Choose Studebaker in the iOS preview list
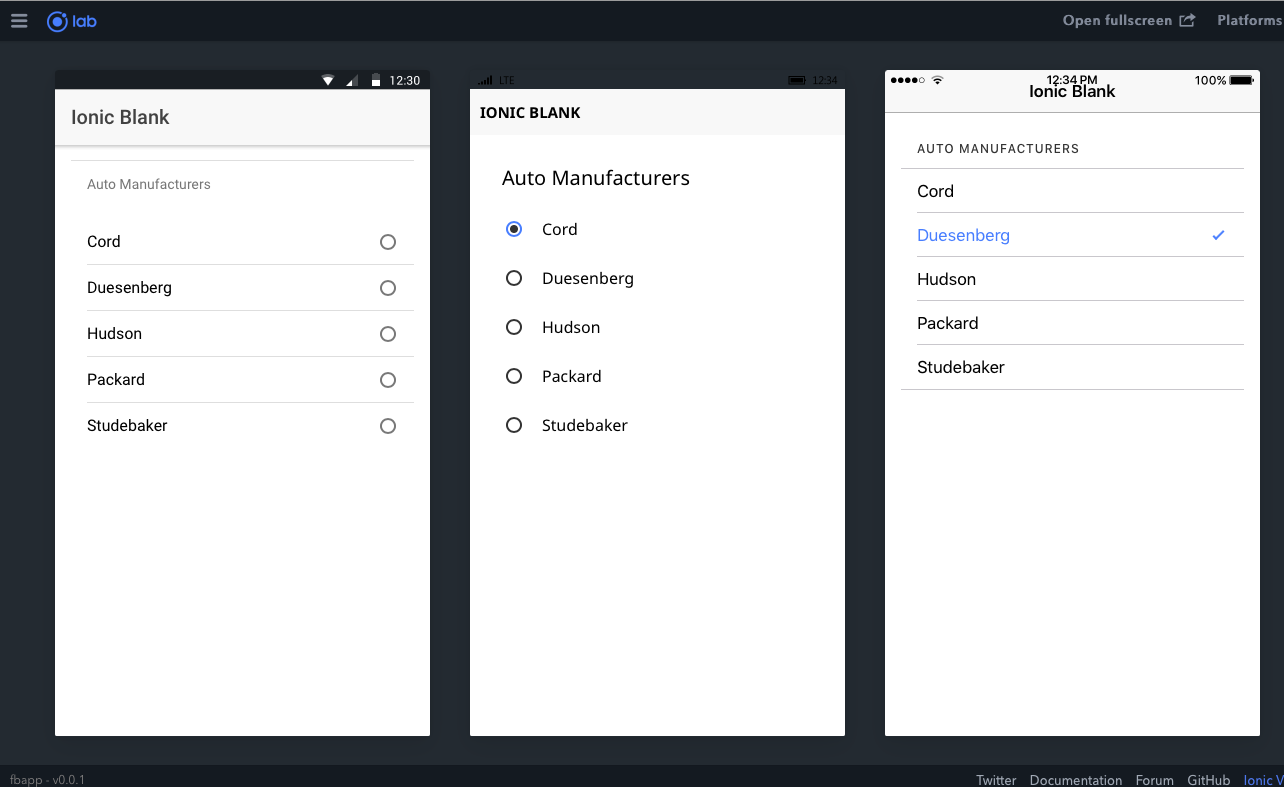This screenshot has width=1284, height=787. pyautogui.click(x=1072, y=367)
